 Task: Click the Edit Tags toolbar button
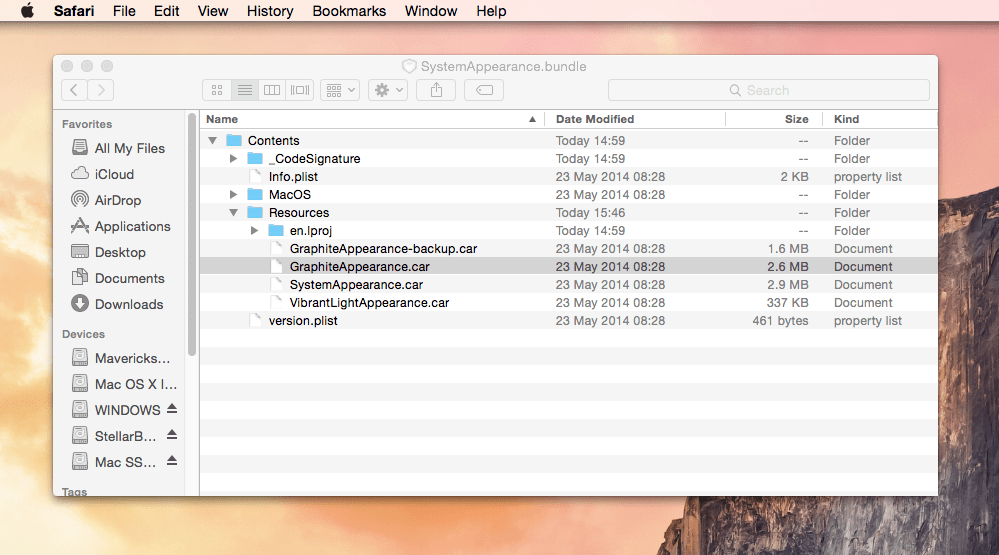coord(484,90)
